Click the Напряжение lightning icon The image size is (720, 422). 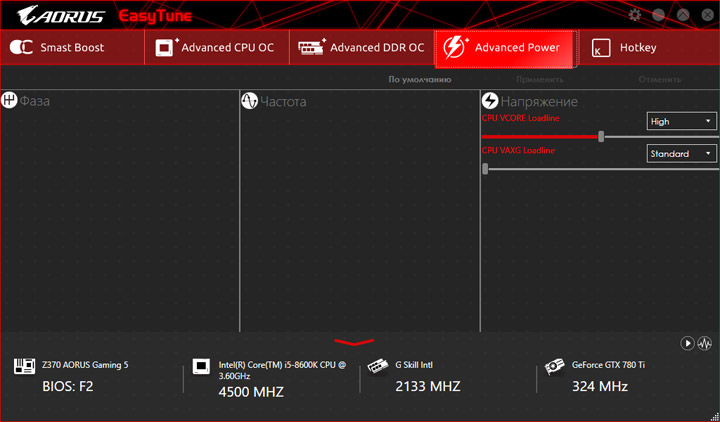coord(490,101)
